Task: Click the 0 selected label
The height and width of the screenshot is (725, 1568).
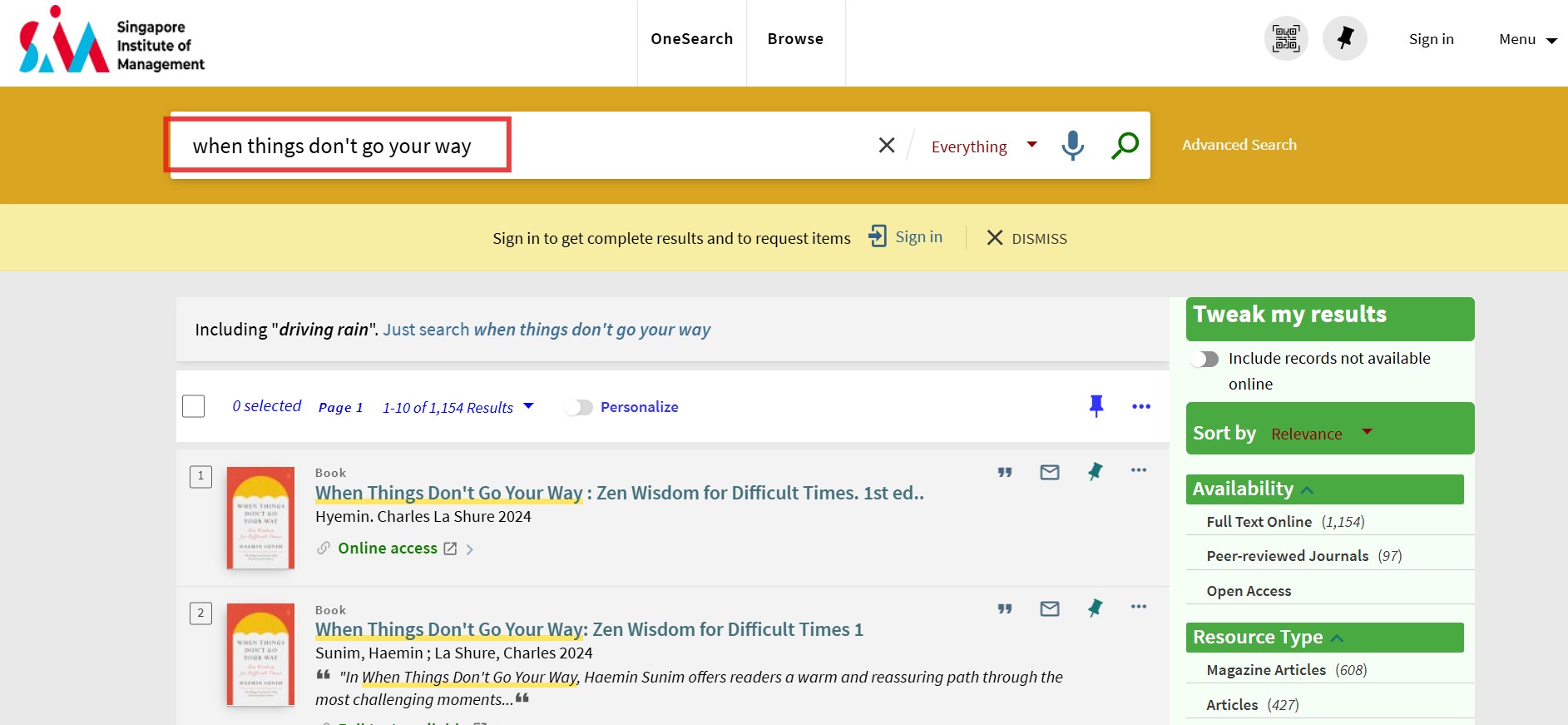Action: click(266, 405)
